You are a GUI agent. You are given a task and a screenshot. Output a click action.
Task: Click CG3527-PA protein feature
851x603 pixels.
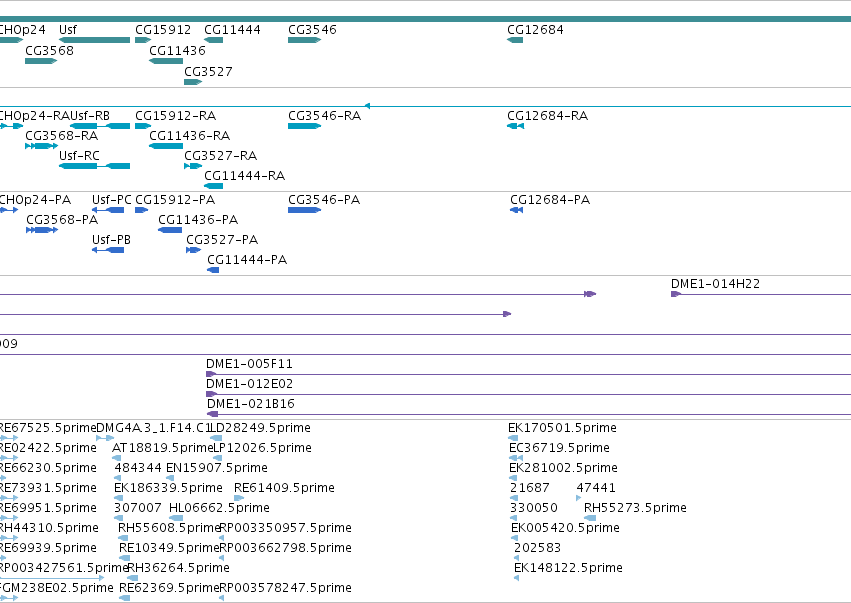coord(194,250)
